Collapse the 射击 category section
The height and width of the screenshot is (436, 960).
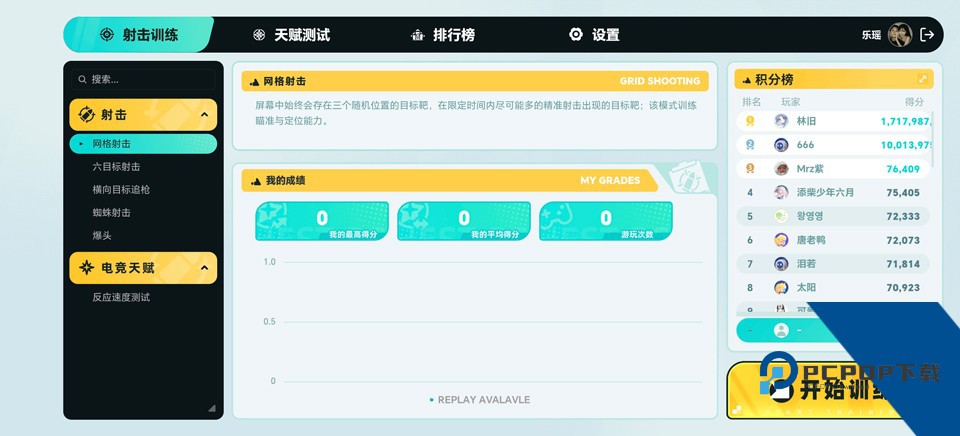[204, 115]
